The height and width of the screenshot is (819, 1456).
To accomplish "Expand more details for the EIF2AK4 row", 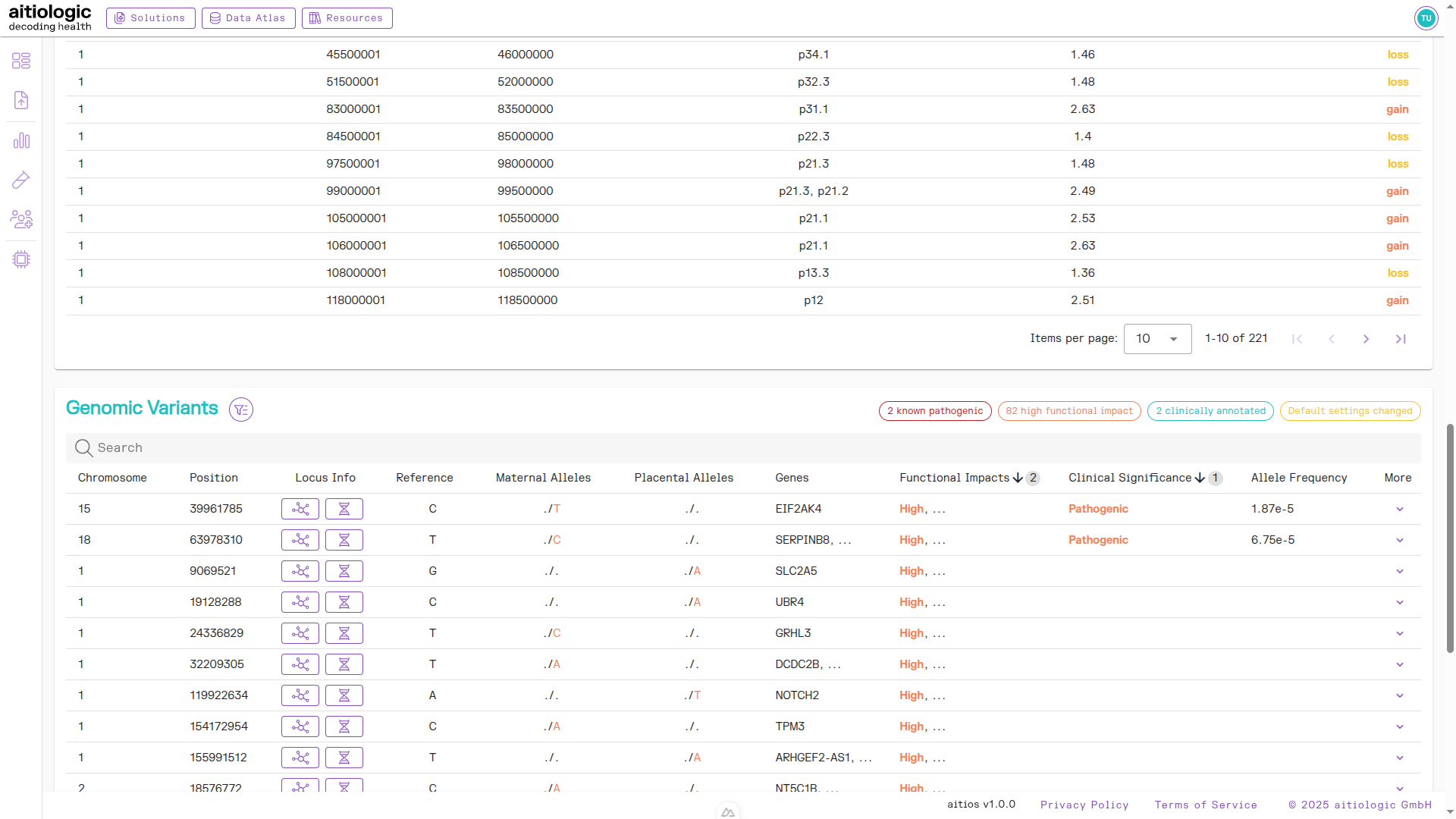I will tap(1399, 510).
